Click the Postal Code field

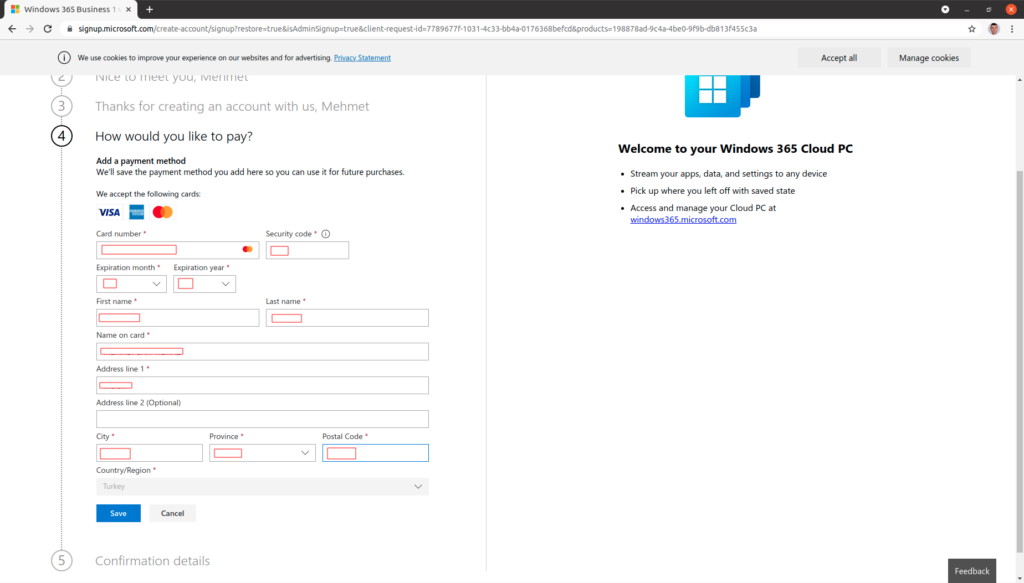376,453
